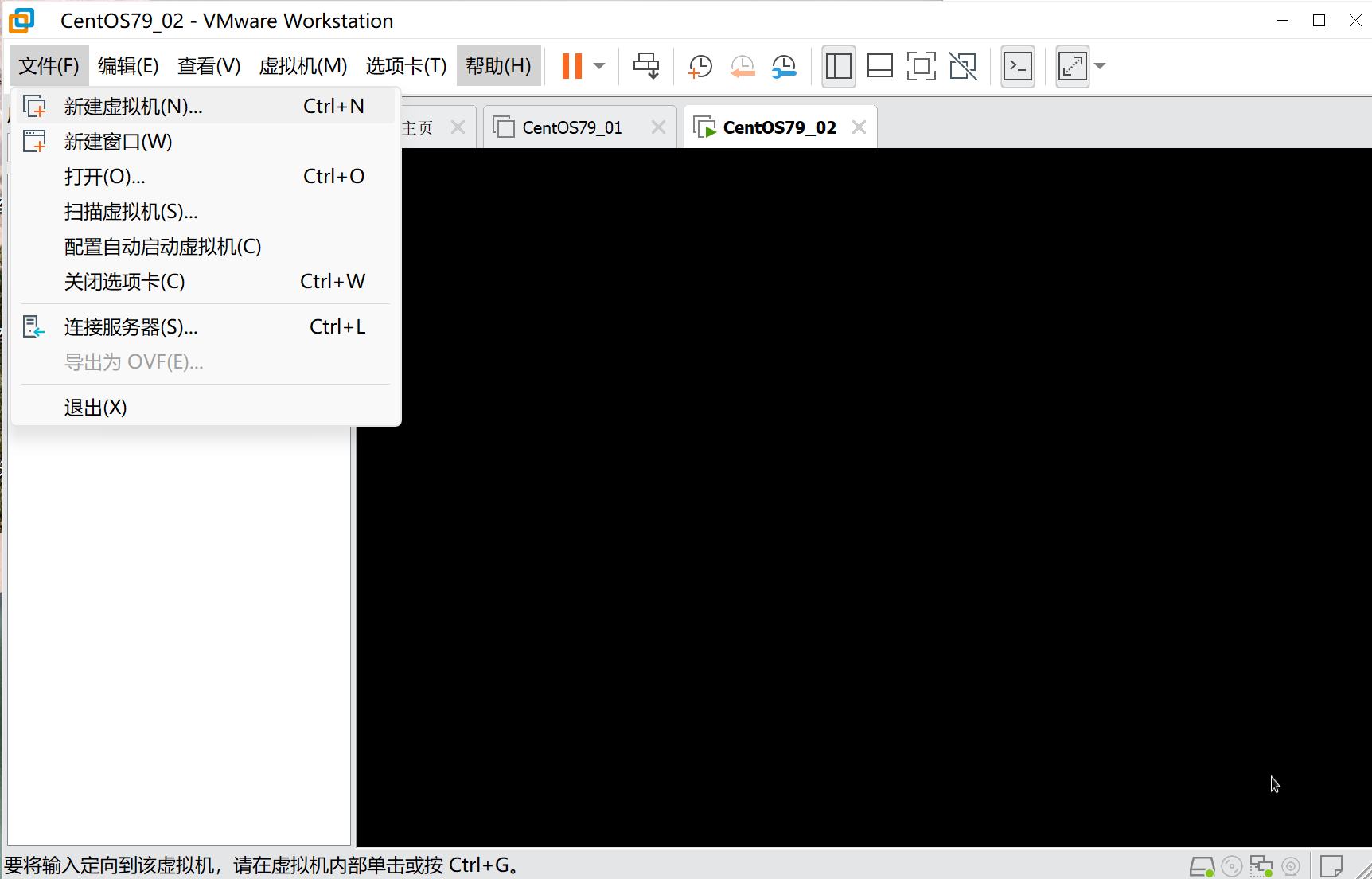Expand the stretch display dropdown arrow

(1100, 66)
